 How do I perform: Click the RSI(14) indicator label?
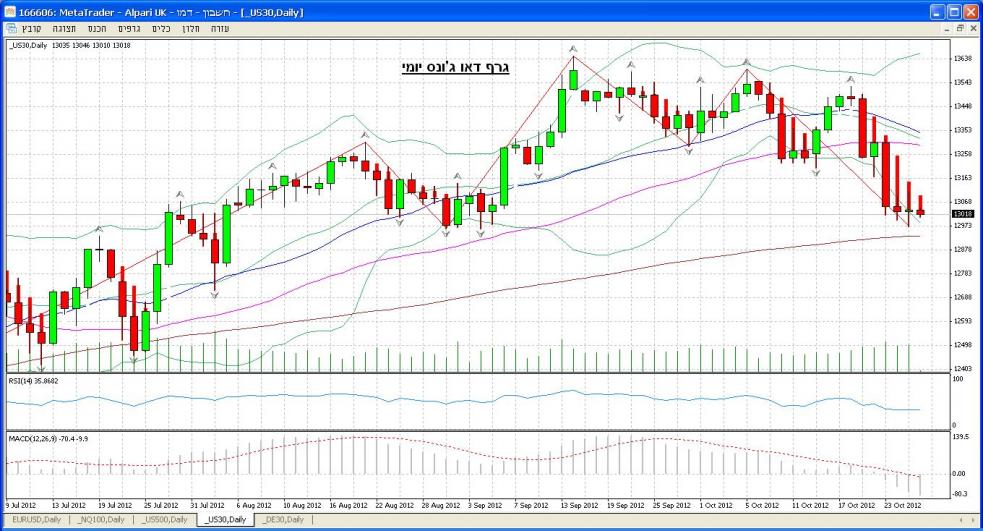click(33, 380)
